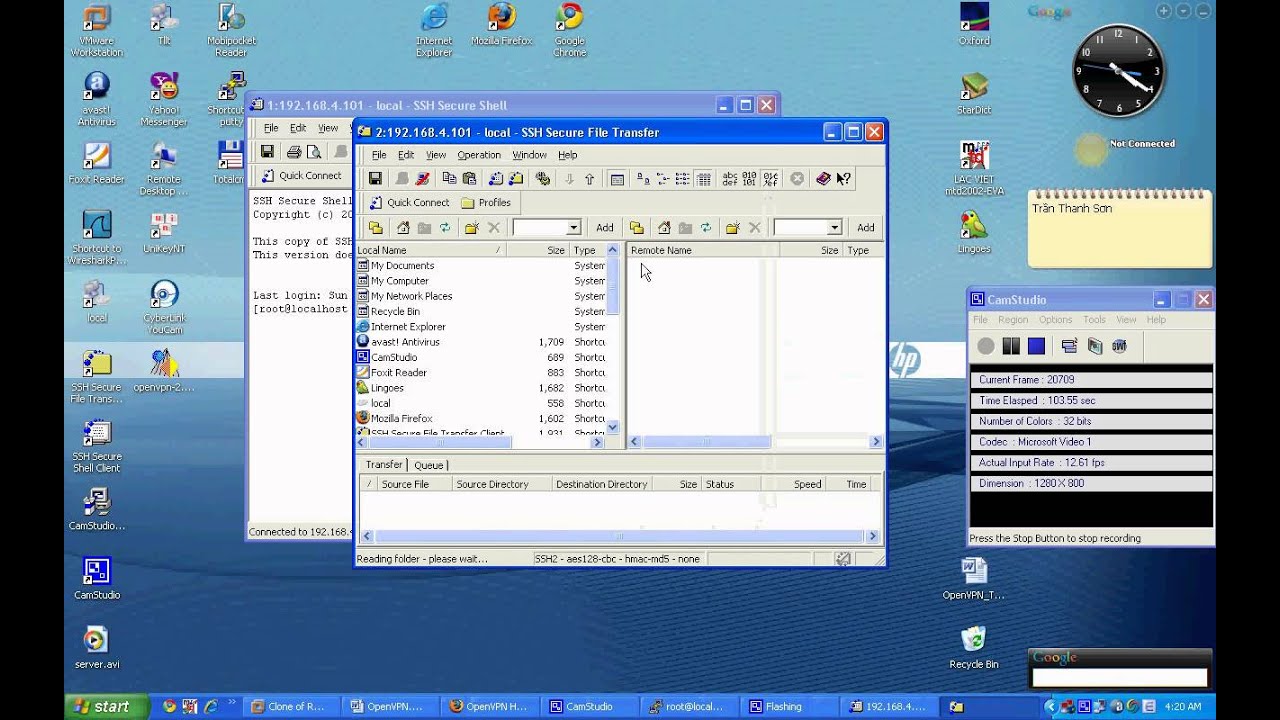The image size is (1280, 720).
Task: Open the Operation menu
Action: coord(479,155)
